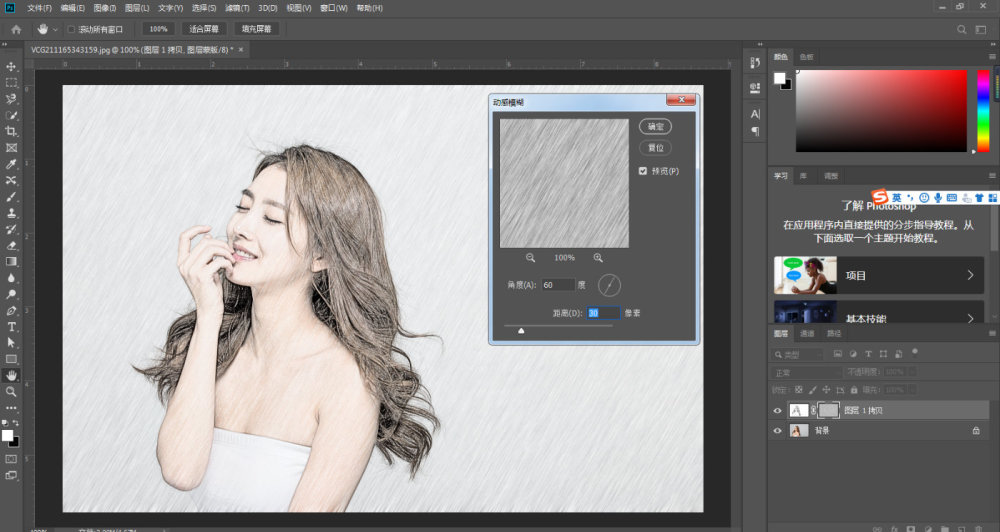This screenshot has width=1000, height=532.
Task: Toggle lock position in Layers panel
Action: pyautogui.click(x=826, y=390)
